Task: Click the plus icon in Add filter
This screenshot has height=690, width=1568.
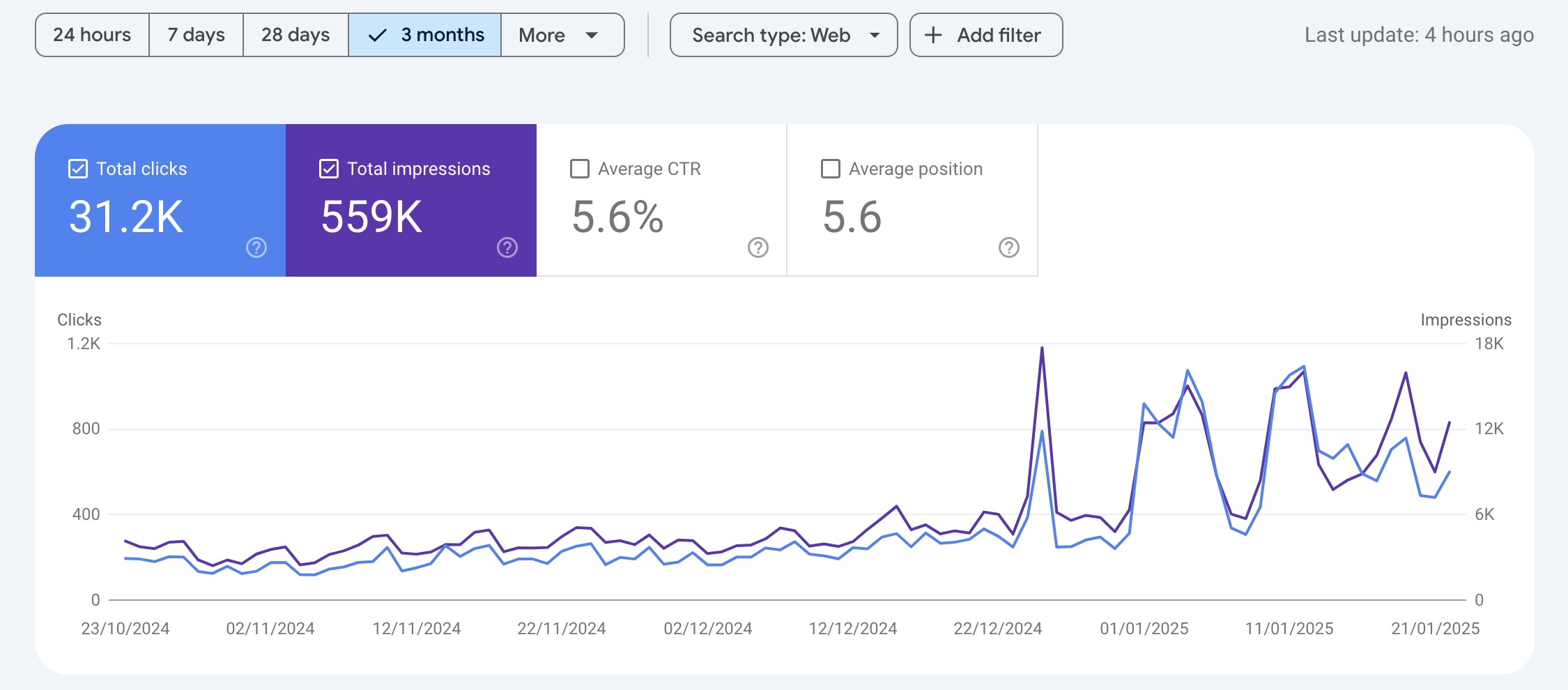Action: click(x=933, y=35)
